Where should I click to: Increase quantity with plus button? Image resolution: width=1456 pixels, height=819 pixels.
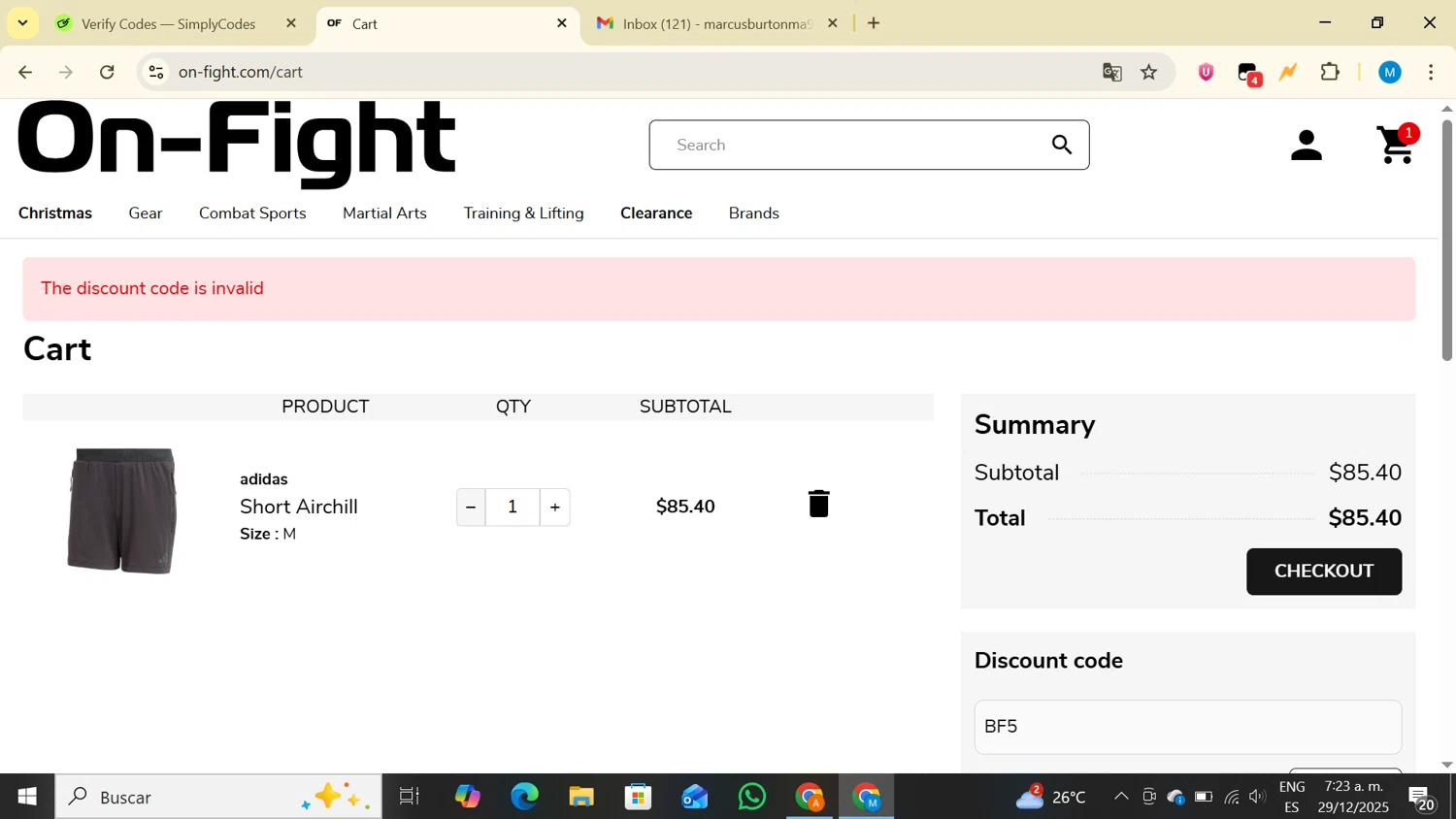pos(555,507)
